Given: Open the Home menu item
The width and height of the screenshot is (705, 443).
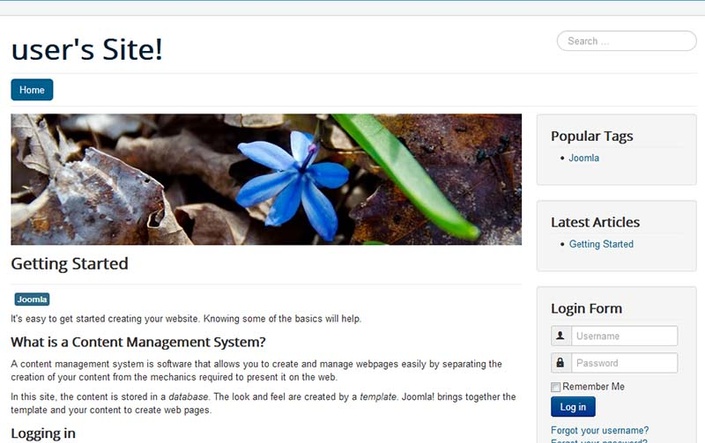Looking at the screenshot, I should (x=32, y=90).
